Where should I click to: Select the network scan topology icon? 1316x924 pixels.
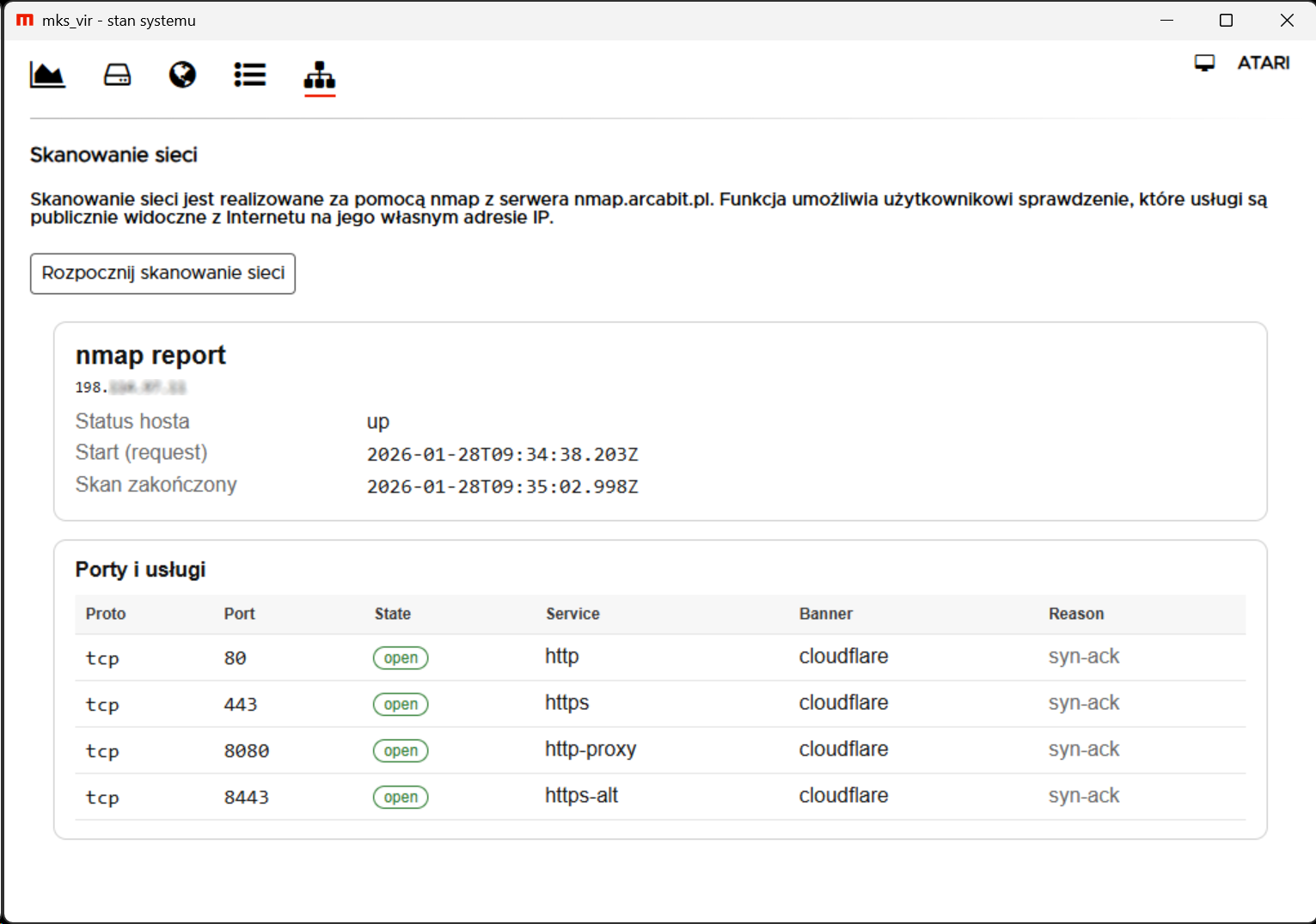click(319, 76)
